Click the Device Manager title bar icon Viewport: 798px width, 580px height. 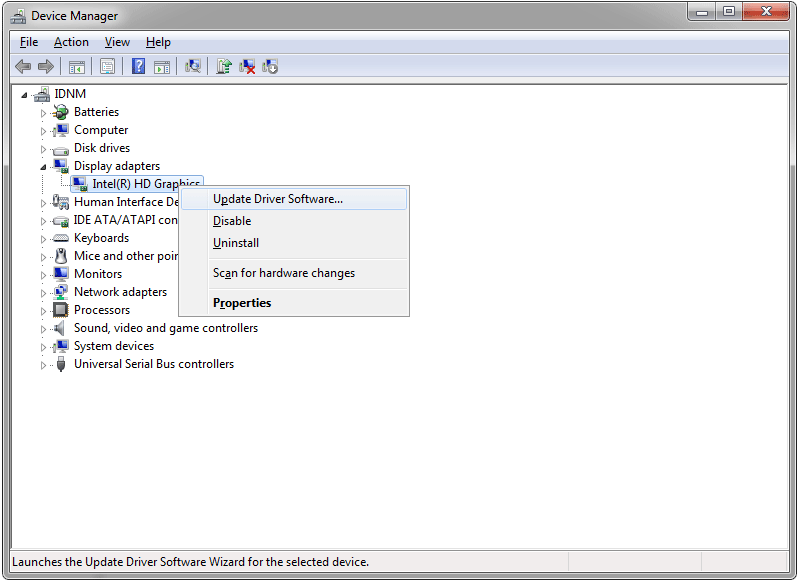click(x=18, y=16)
